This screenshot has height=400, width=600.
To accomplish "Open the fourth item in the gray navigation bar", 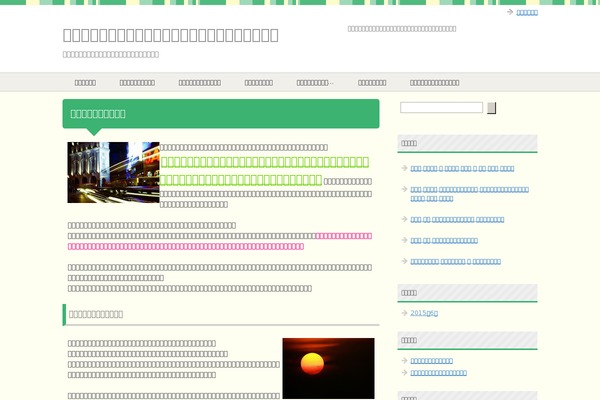I will 259,83.
